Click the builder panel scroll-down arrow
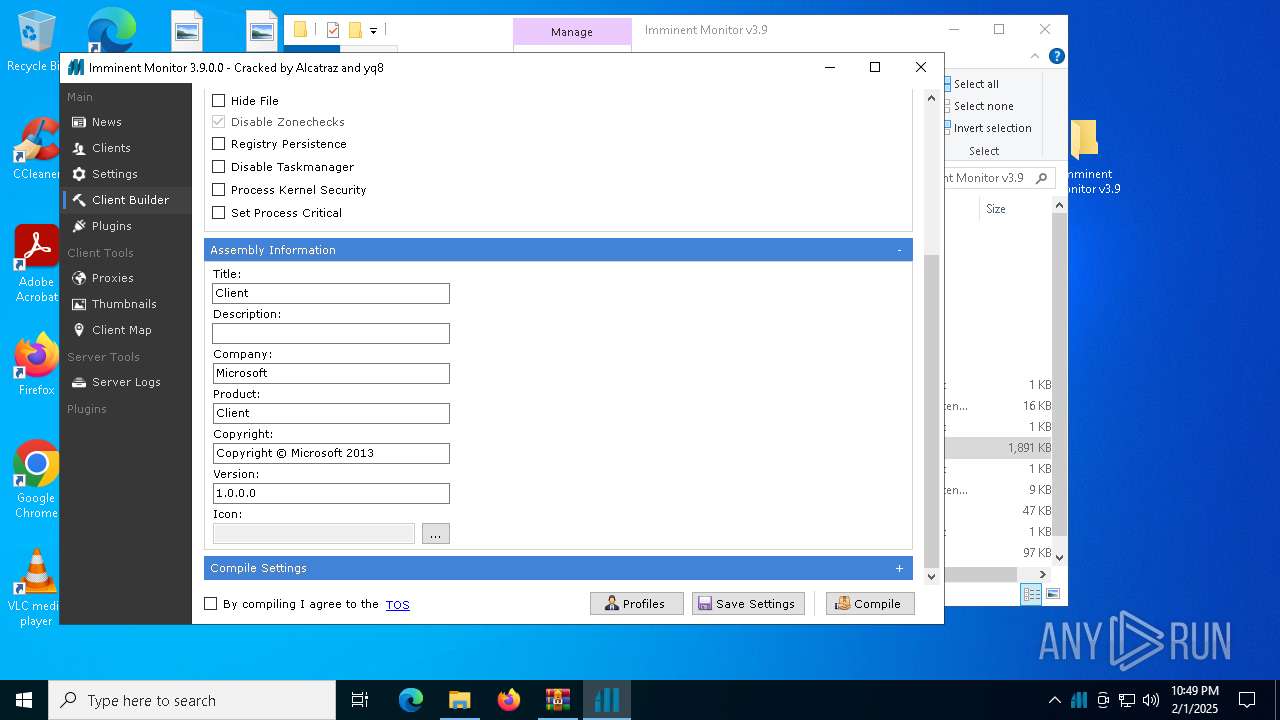 pos(932,576)
